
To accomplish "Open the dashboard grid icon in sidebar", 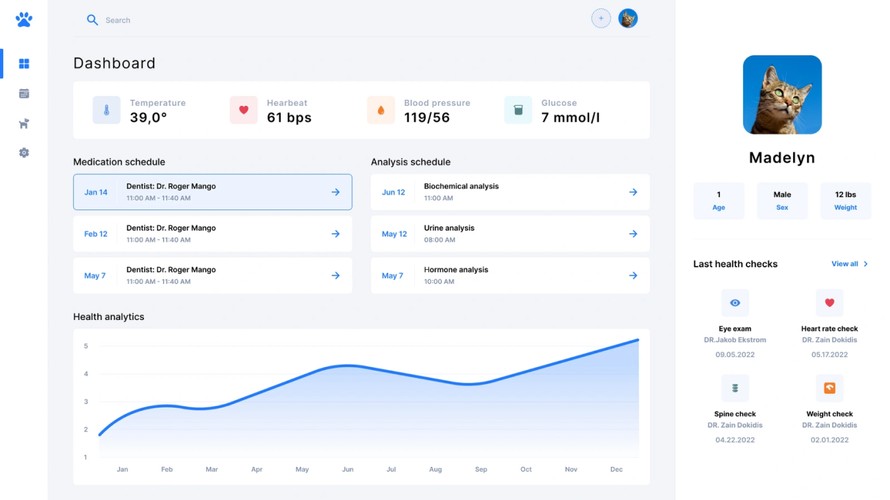I will [x=24, y=64].
